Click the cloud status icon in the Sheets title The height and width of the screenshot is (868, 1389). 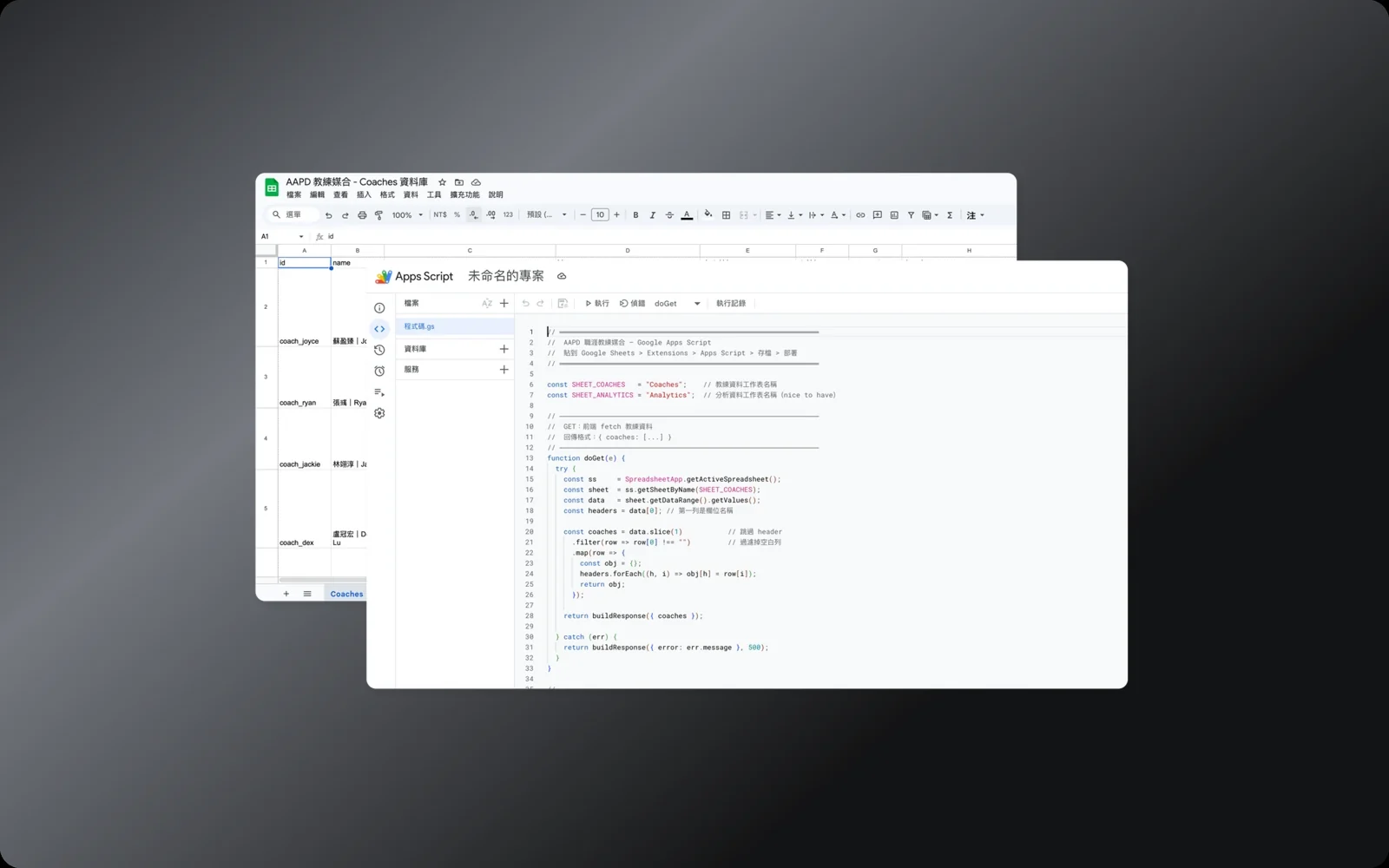click(476, 182)
